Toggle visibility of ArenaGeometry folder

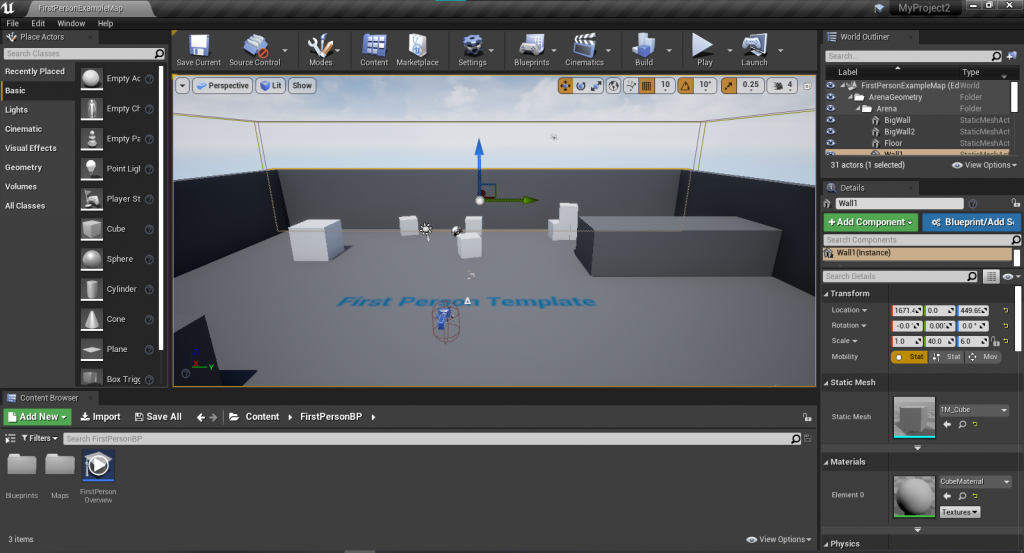831,97
